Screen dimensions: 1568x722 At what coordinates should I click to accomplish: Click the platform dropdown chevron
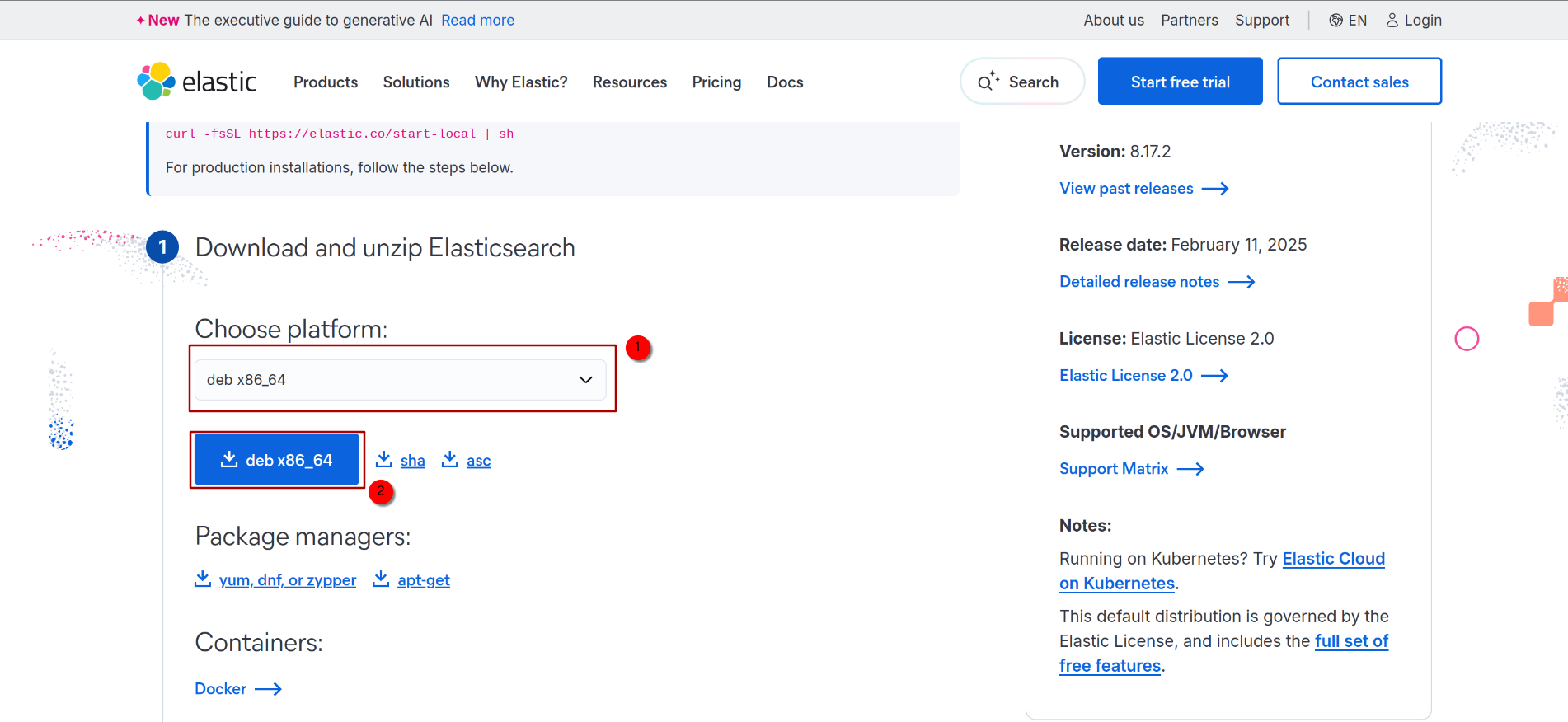tap(586, 380)
